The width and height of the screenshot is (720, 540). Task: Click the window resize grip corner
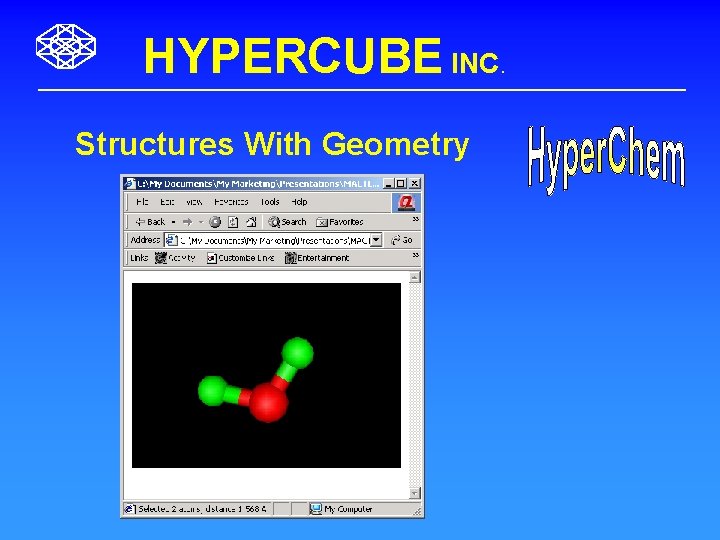tap(417, 511)
